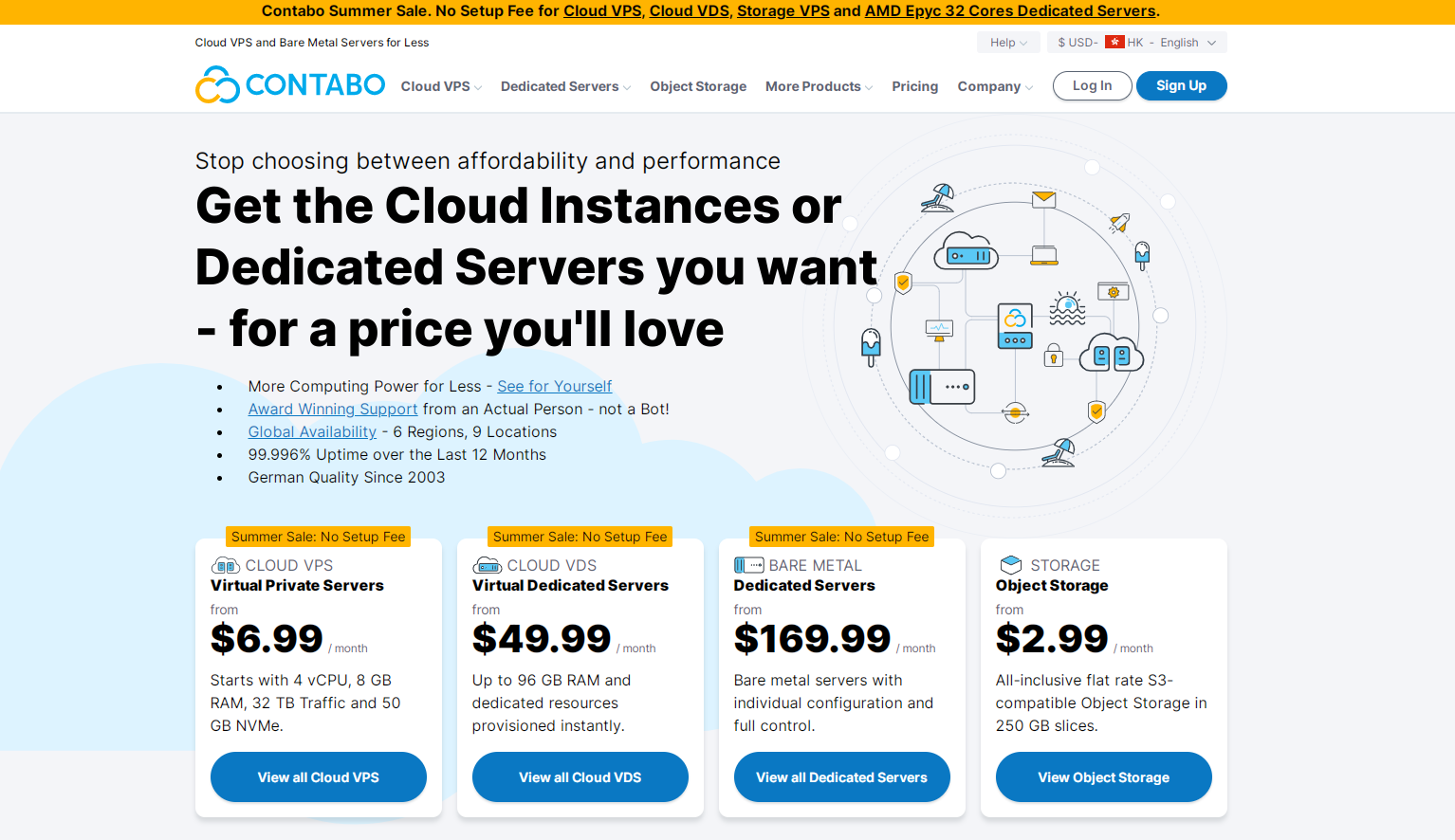Click View Object Storage button
This screenshot has height=840, width=1455.
click(1104, 777)
